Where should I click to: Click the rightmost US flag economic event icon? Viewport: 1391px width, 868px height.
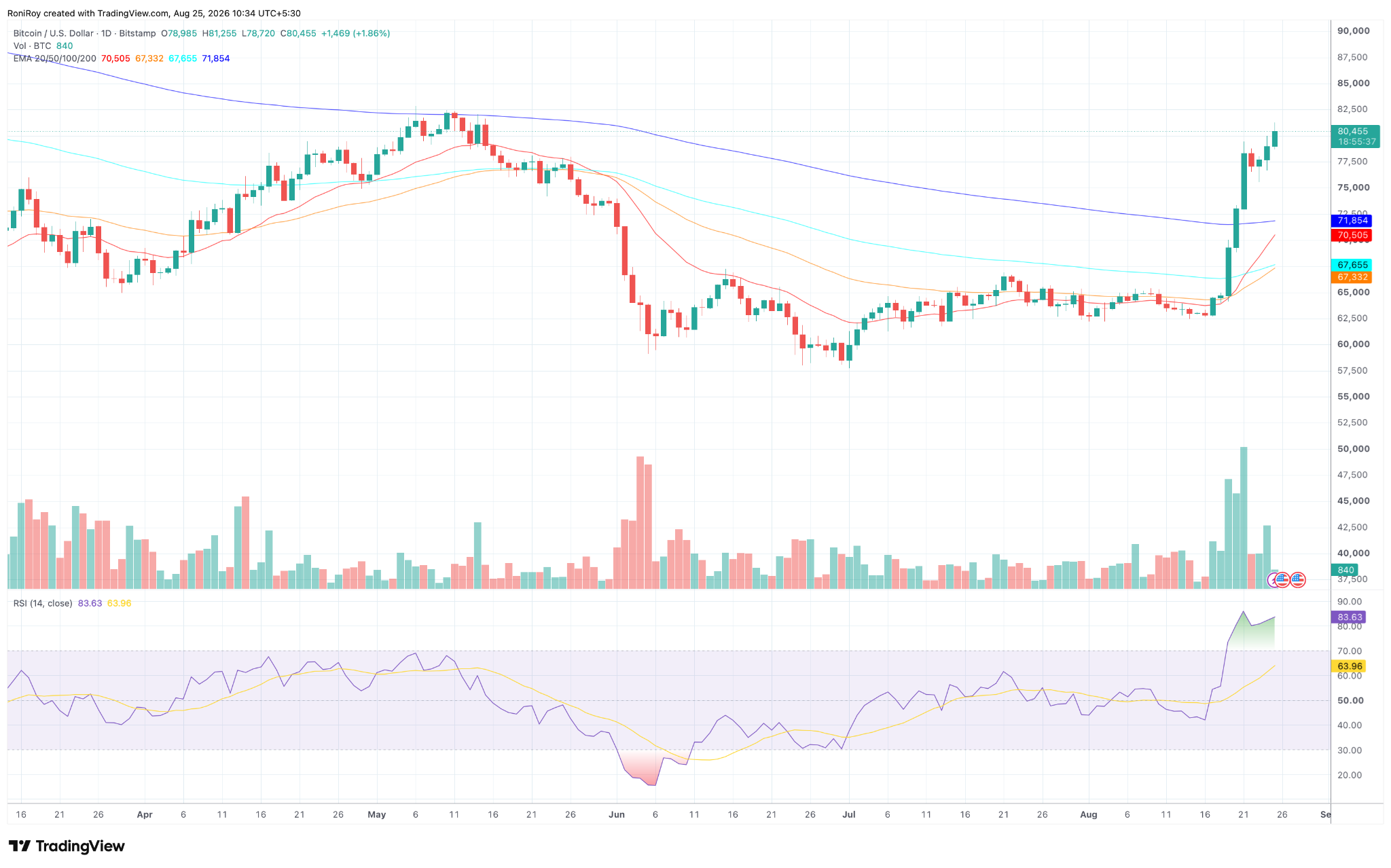point(1297,579)
